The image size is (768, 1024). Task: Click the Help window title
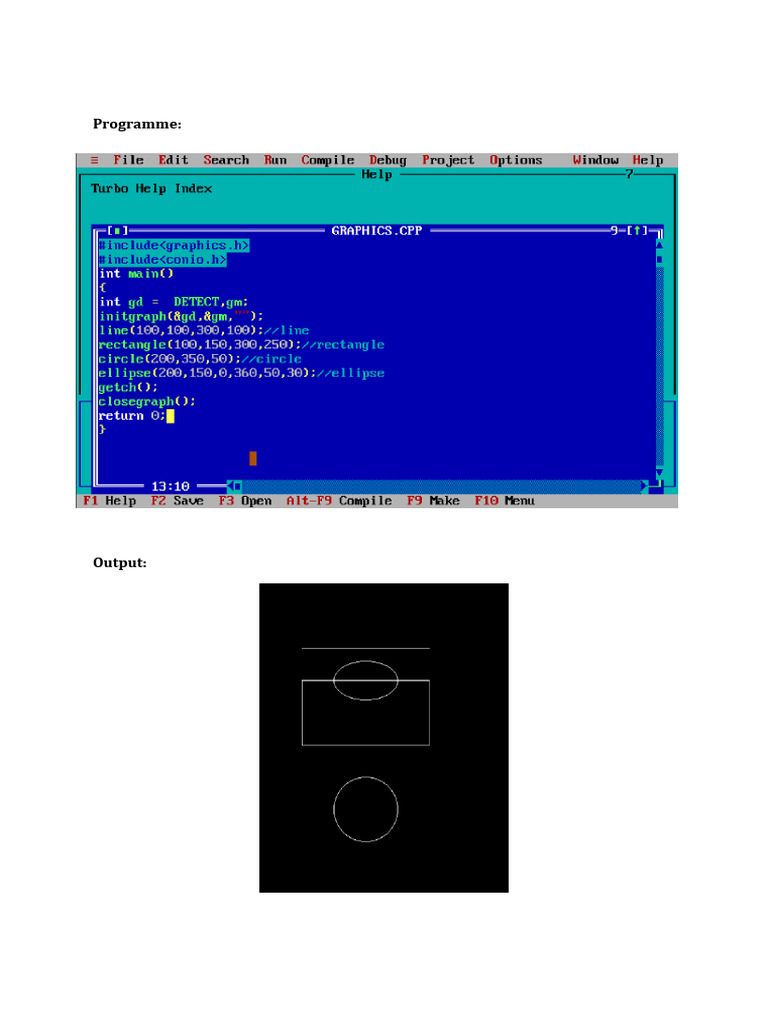pos(377,174)
